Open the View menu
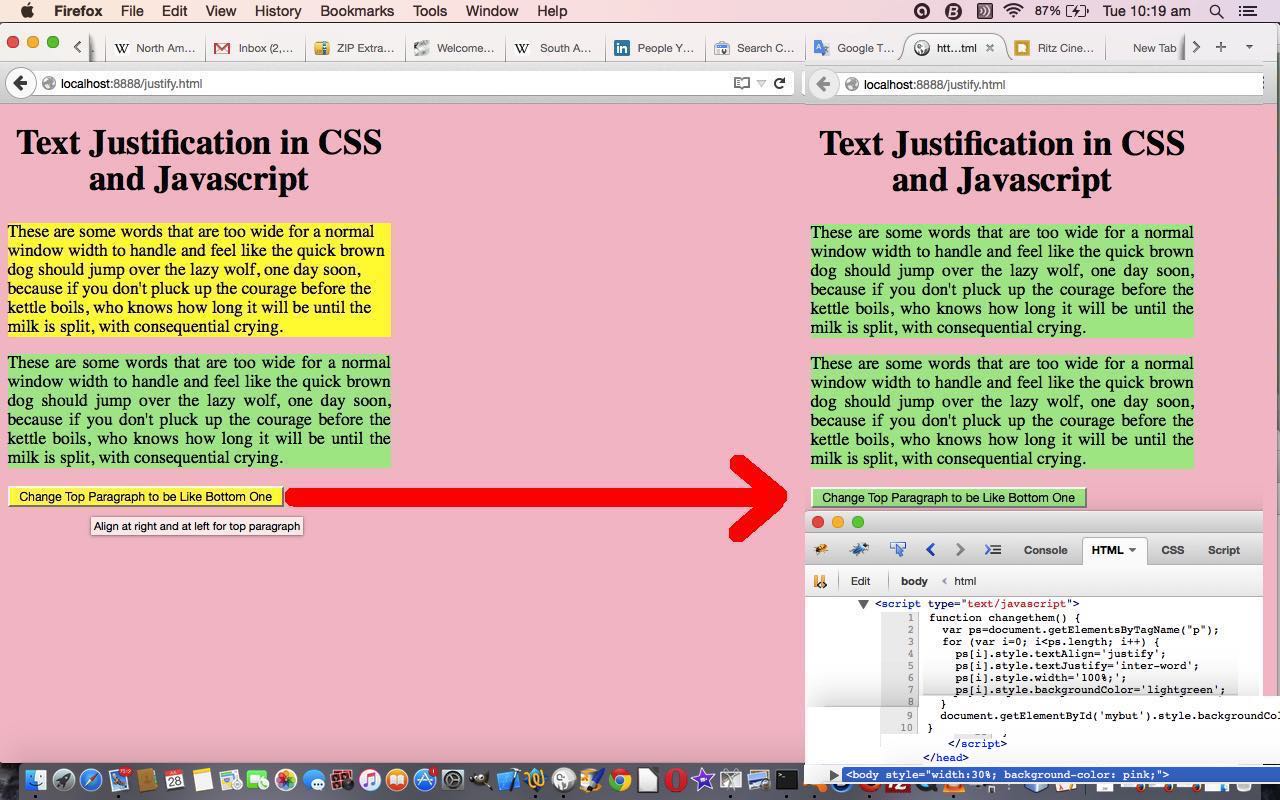The image size is (1280, 800). tap(220, 11)
